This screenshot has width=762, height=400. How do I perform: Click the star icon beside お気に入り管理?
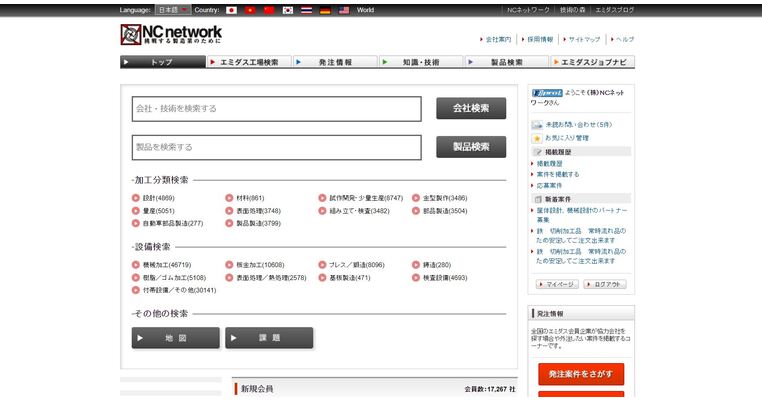(537, 138)
